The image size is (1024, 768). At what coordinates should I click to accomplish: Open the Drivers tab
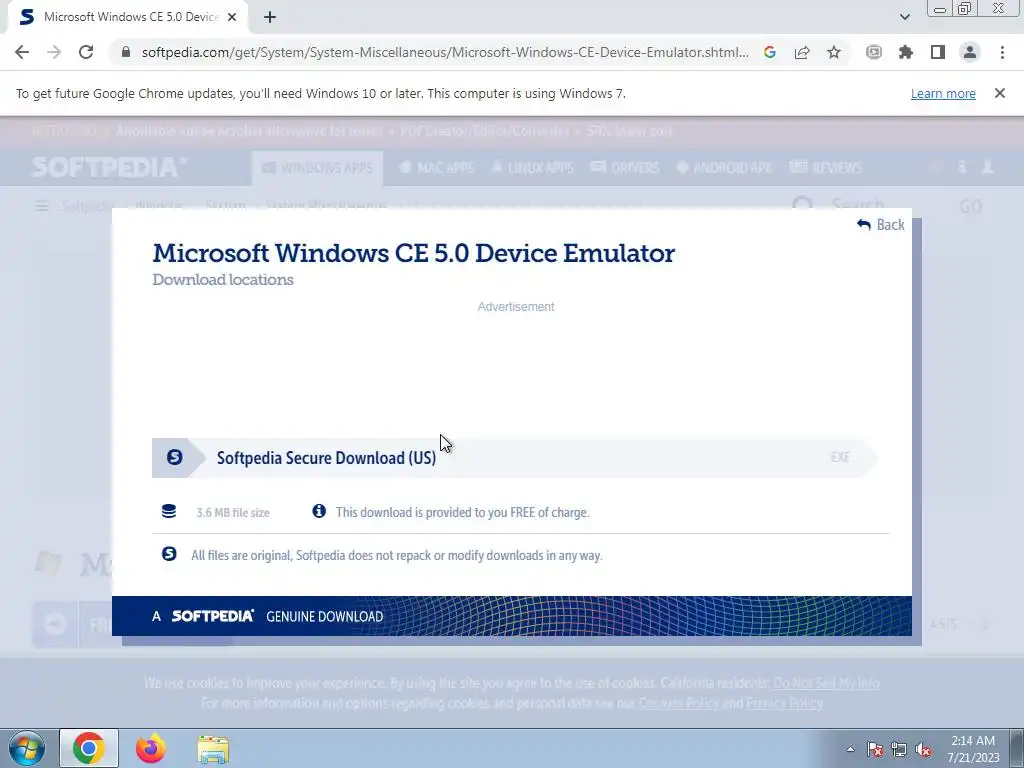pyautogui.click(x=625, y=168)
